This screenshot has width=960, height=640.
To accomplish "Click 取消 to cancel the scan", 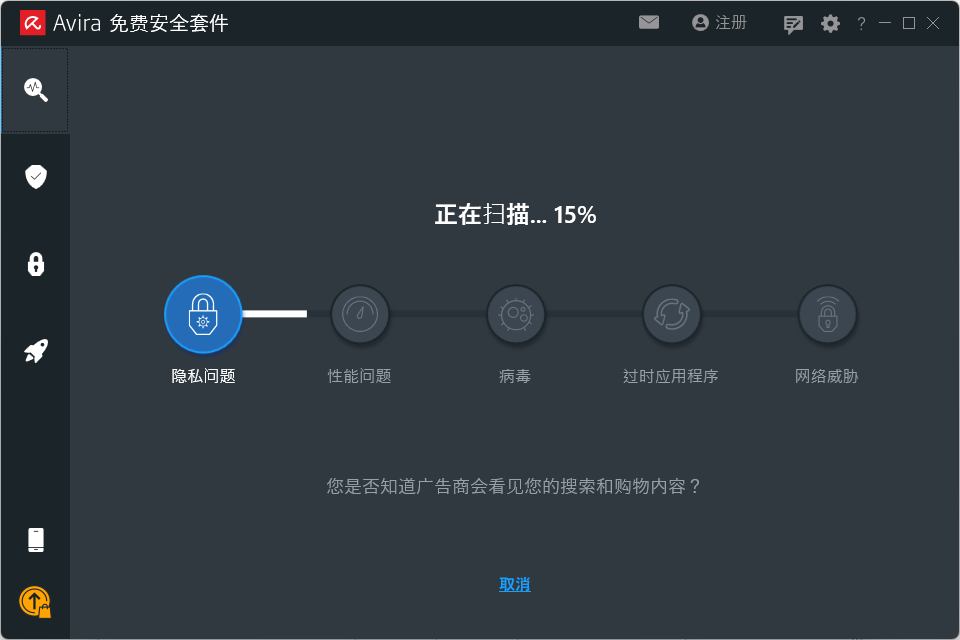I will 514,584.
